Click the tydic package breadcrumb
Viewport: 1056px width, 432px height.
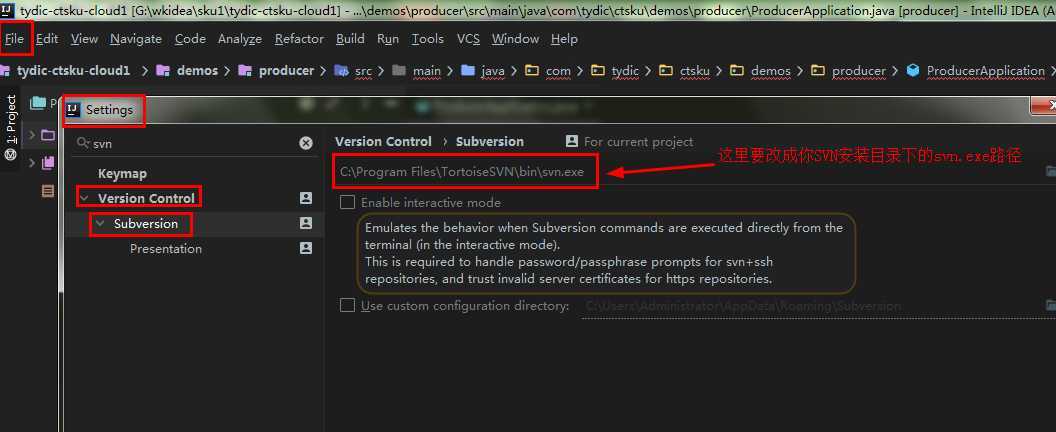pyautogui.click(x=625, y=71)
